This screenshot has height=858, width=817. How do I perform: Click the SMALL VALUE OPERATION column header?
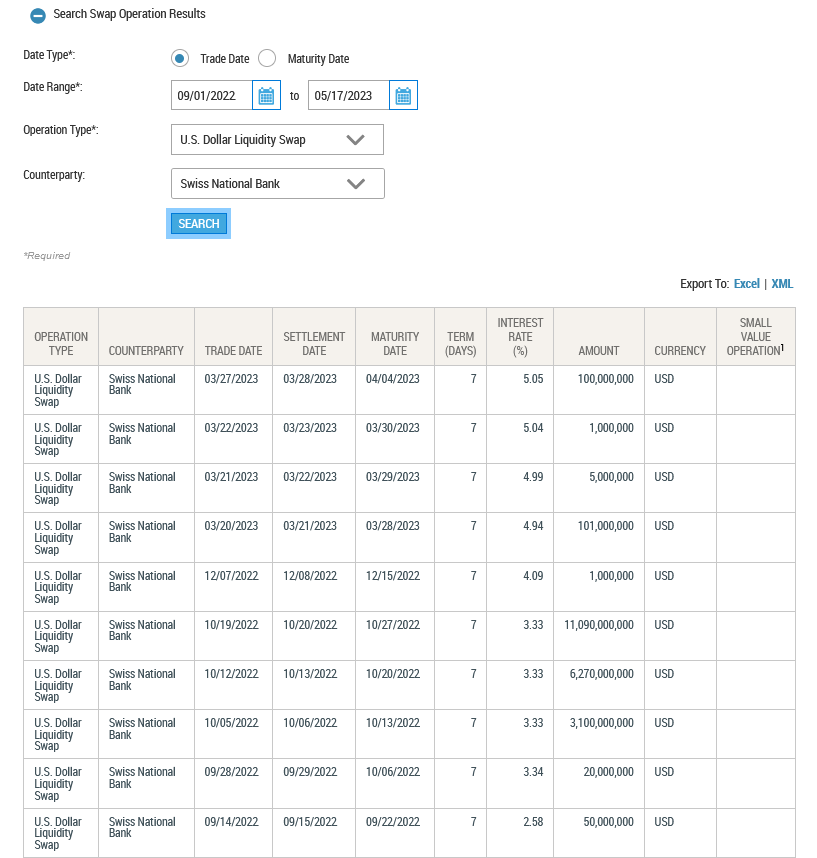coord(756,337)
